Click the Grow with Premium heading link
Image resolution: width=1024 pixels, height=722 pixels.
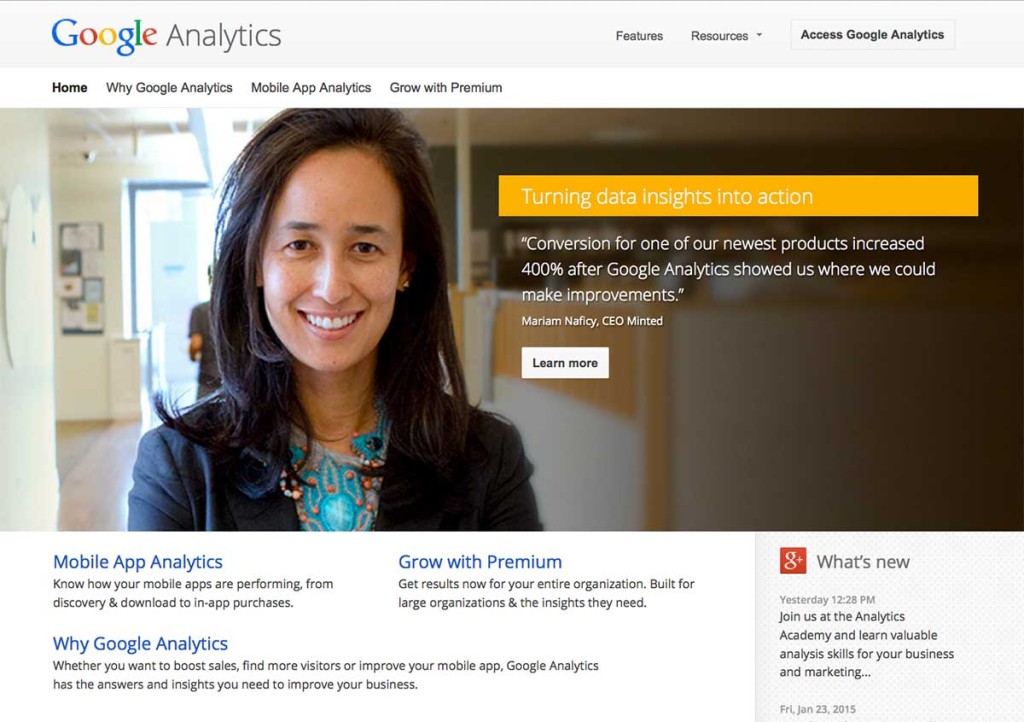479,561
